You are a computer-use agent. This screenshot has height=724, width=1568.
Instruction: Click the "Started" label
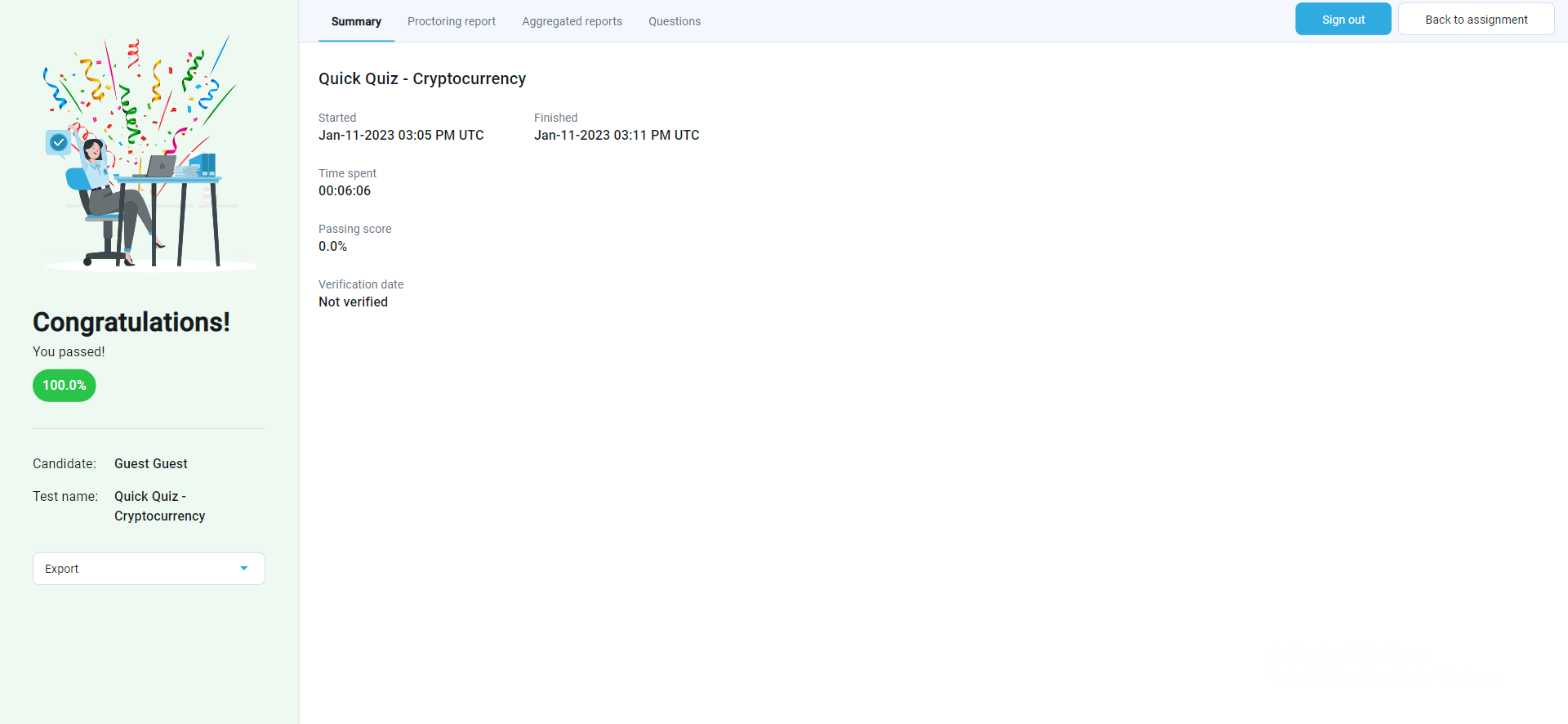pos(337,118)
